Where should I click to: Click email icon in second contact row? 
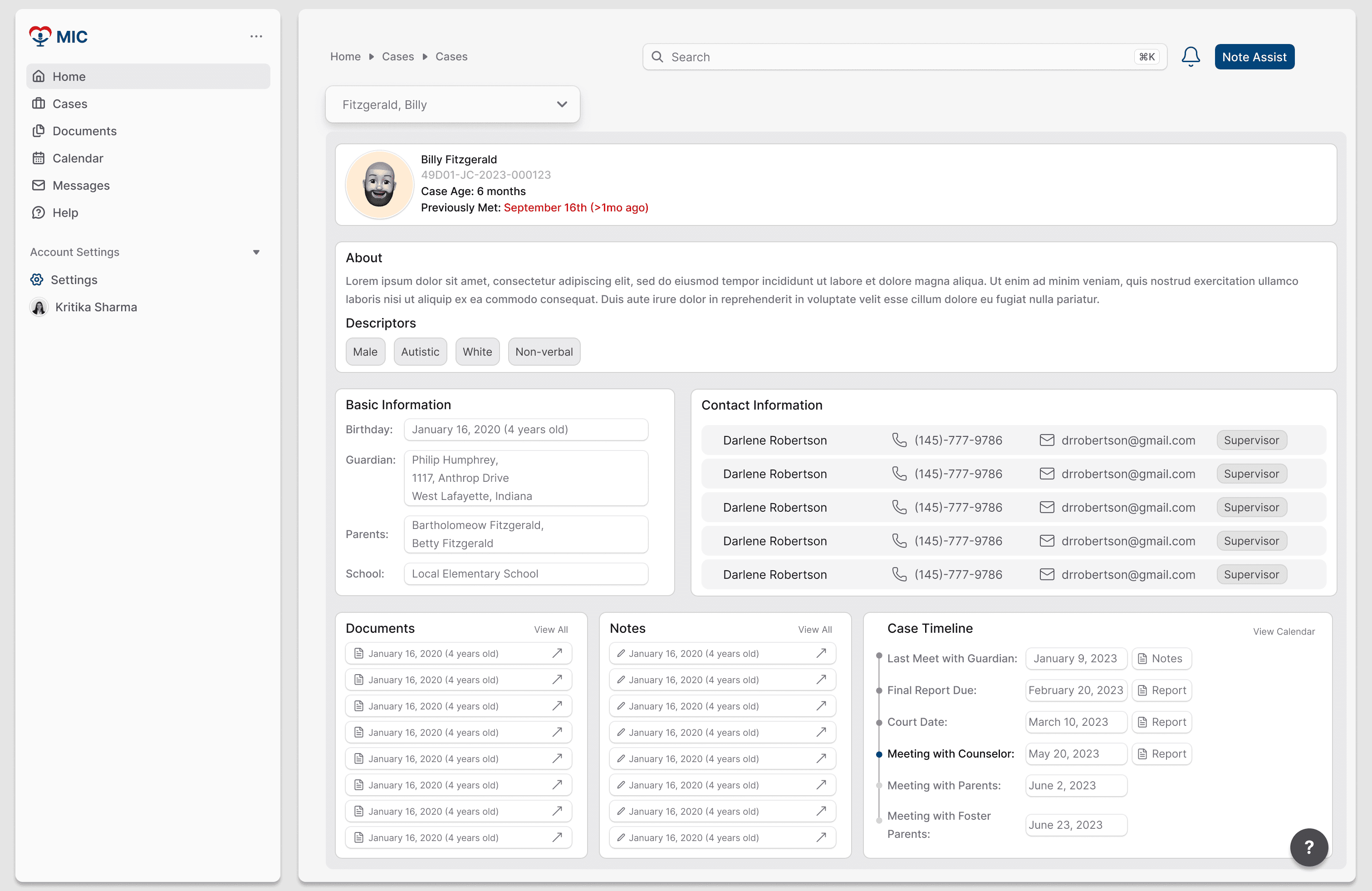coord(1046,474)
